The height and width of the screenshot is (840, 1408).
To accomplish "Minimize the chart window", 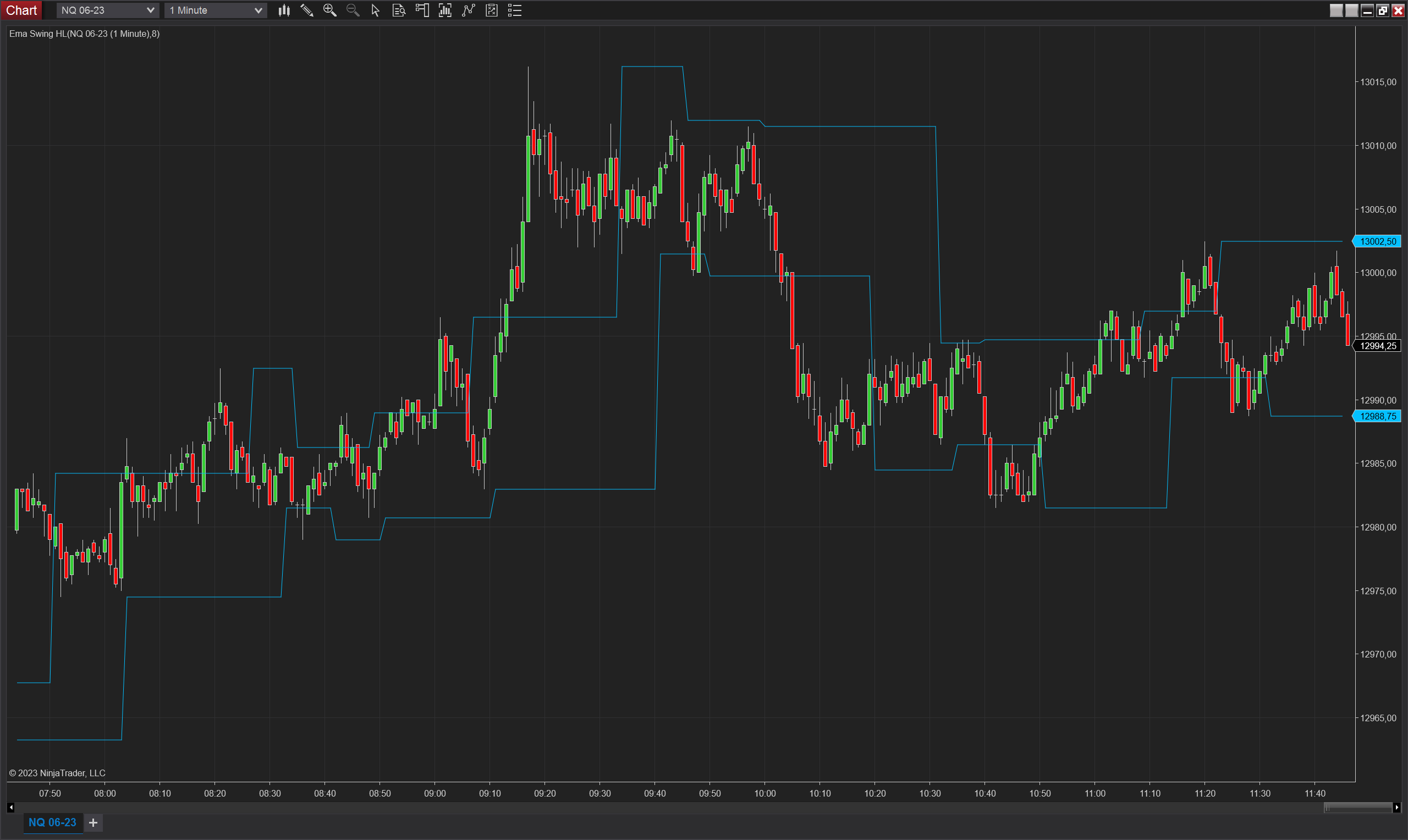I will click(1367, 10).
